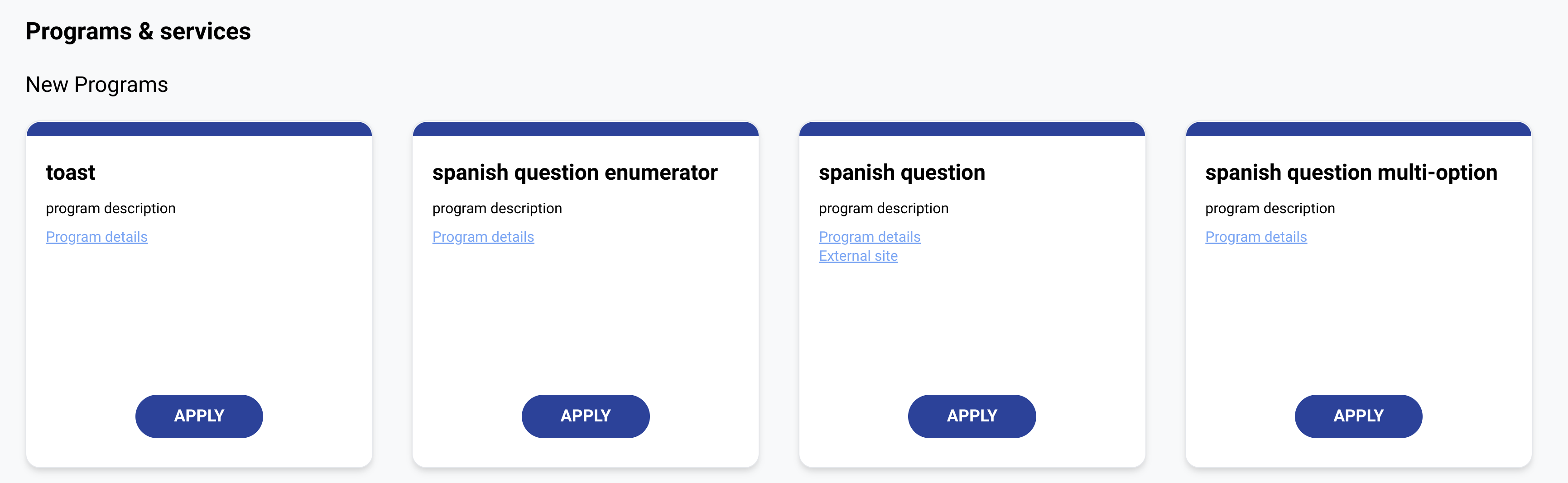The height and width of the screenshot is (483, 1568).
Task: Click the program description under toast
Action: coord(111,207)
